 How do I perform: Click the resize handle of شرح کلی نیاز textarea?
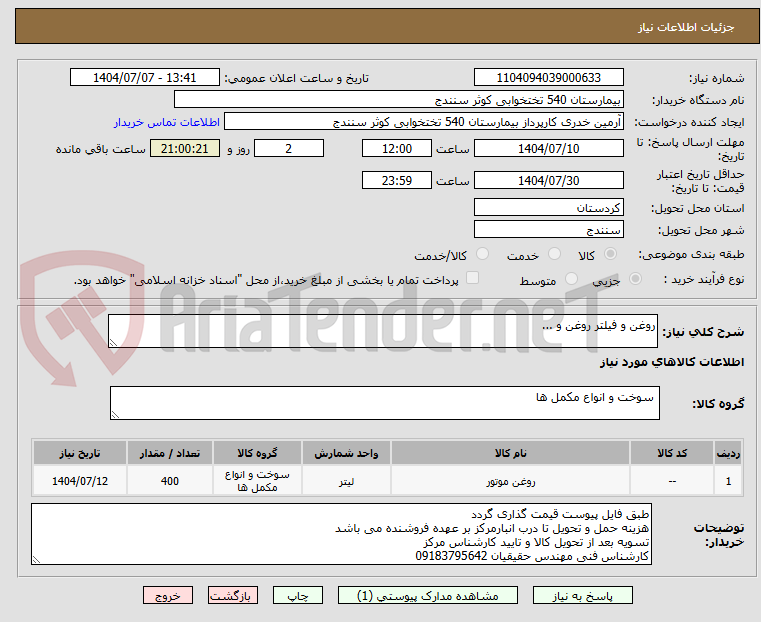[113, 343]
